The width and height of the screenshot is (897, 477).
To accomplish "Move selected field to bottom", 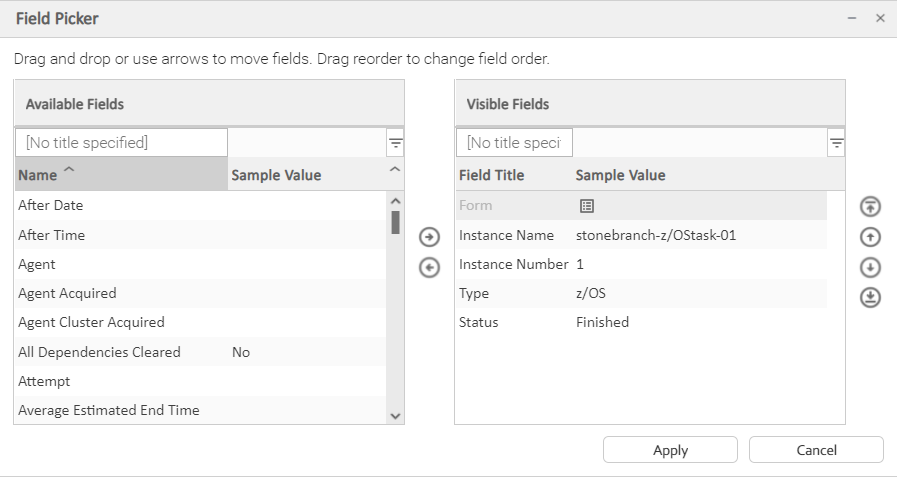I will click(870, 297).
